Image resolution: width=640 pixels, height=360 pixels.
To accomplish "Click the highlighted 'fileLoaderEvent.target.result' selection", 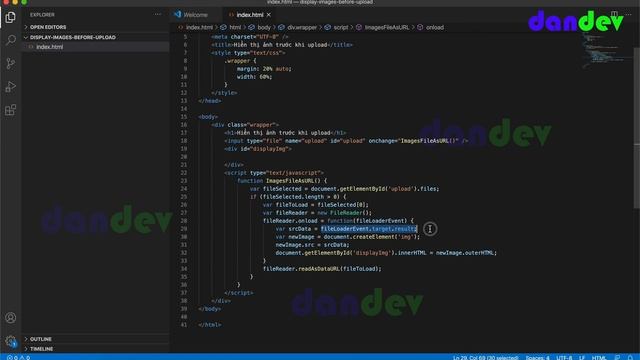I will coord(369,229).
